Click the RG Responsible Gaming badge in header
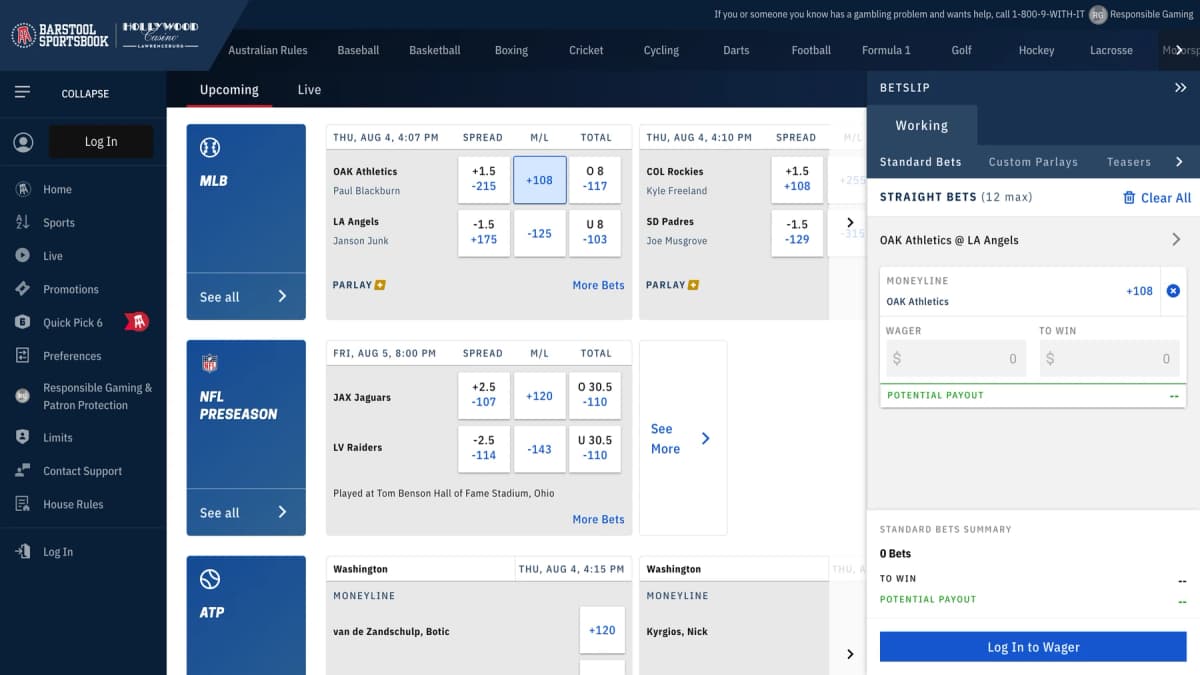 [1099, 14]
